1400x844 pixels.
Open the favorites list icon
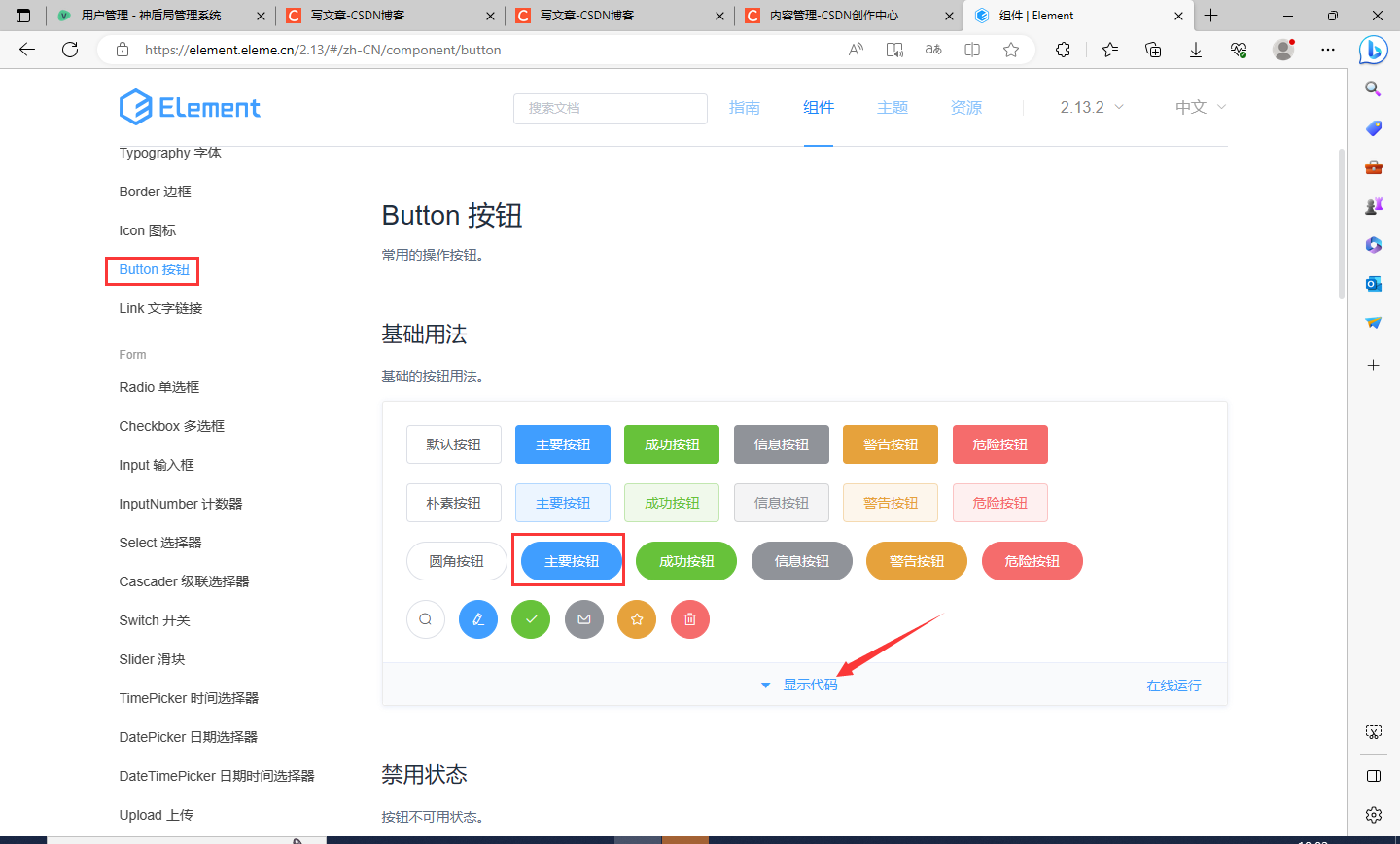pyautogui.click(x=1110, y=50)
